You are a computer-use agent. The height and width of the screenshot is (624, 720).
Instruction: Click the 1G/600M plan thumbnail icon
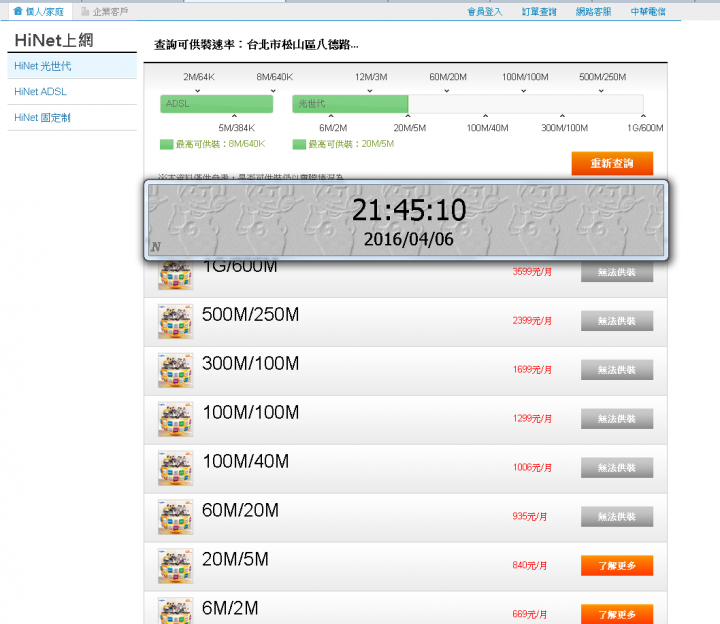coord(175,275)
